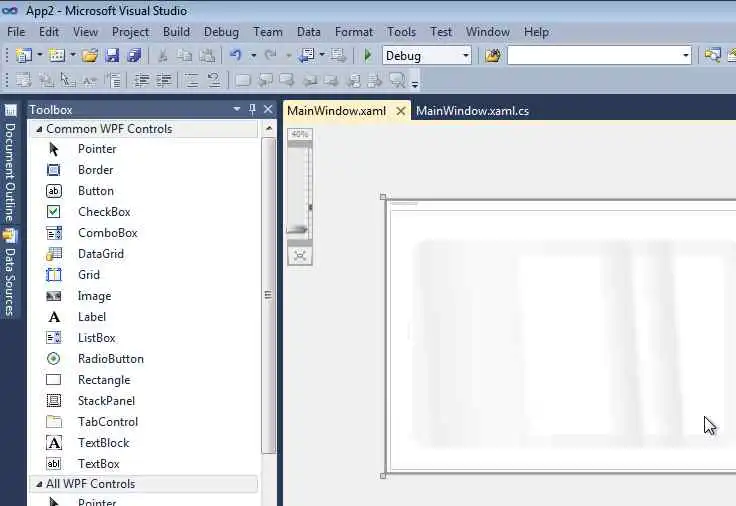Image resolution: width=736 pixels, height=506 pixels.
Task: Click the Open File folder icon
Action: [x=90, y=55]
